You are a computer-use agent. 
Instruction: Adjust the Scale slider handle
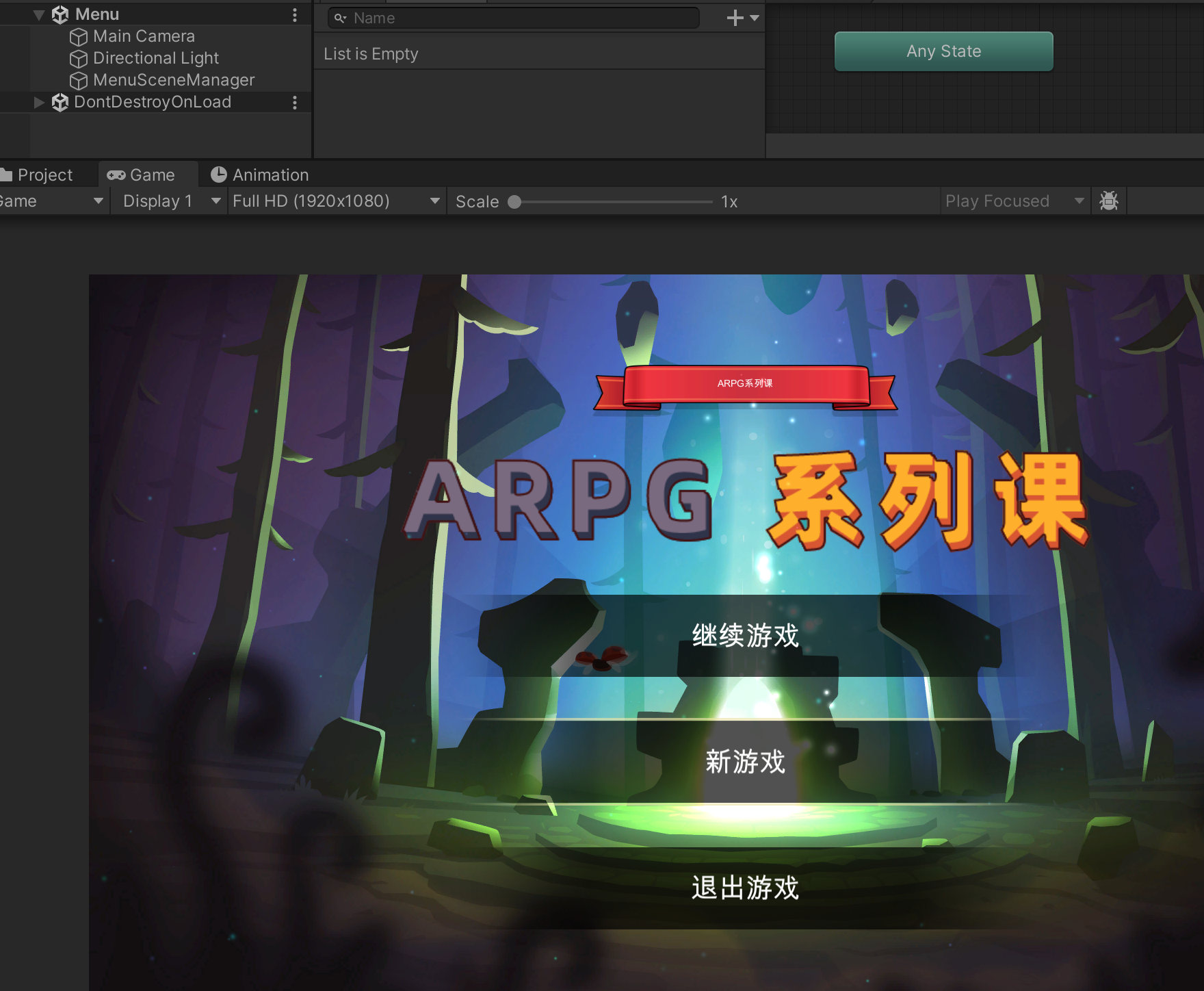tap(514, 202)
